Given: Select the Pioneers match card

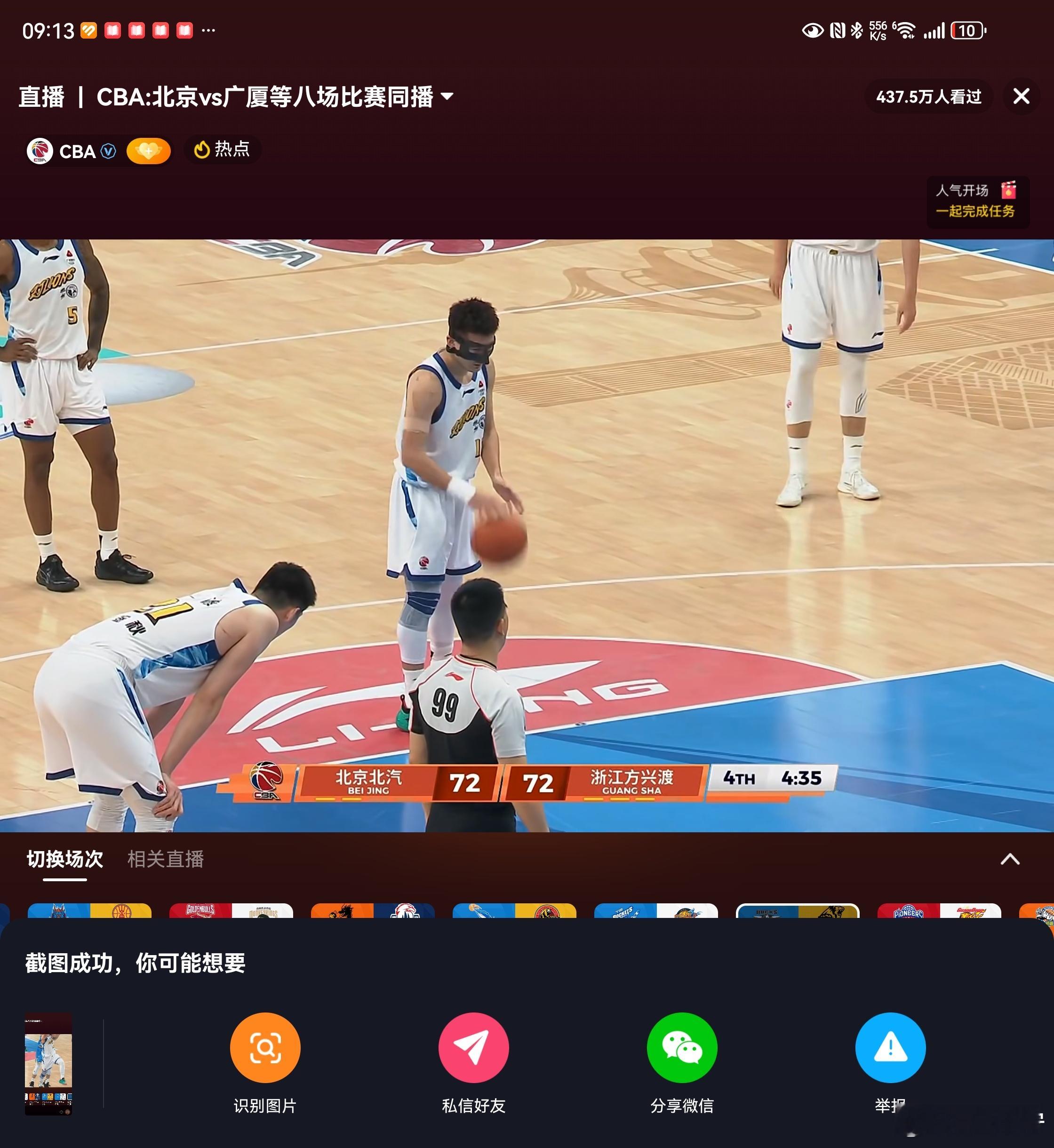Looking at the screenshot, I should pos(939,911).
